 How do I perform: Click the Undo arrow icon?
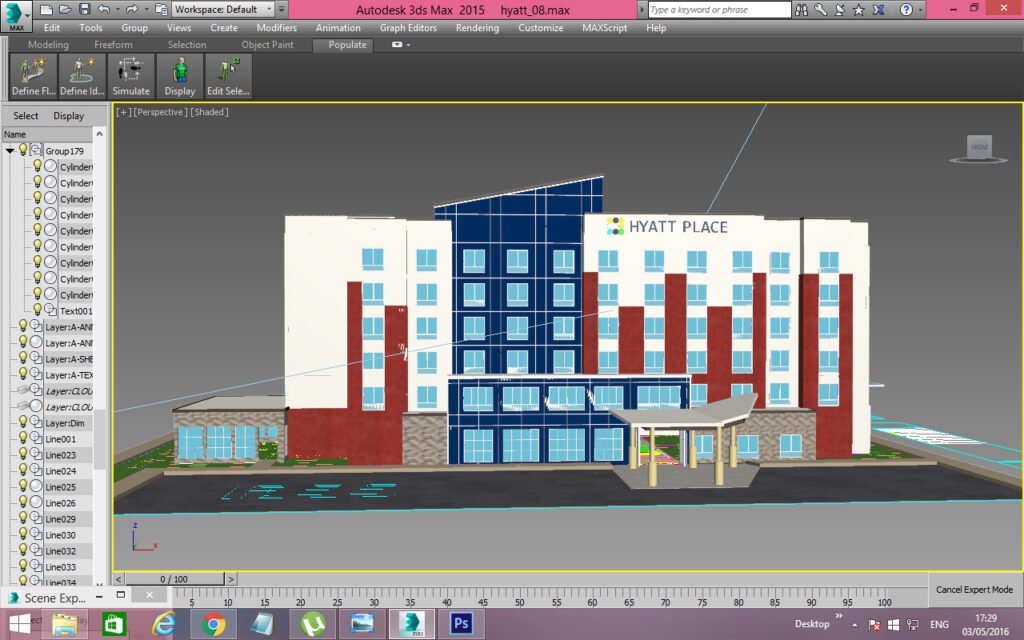click(104, 9)
